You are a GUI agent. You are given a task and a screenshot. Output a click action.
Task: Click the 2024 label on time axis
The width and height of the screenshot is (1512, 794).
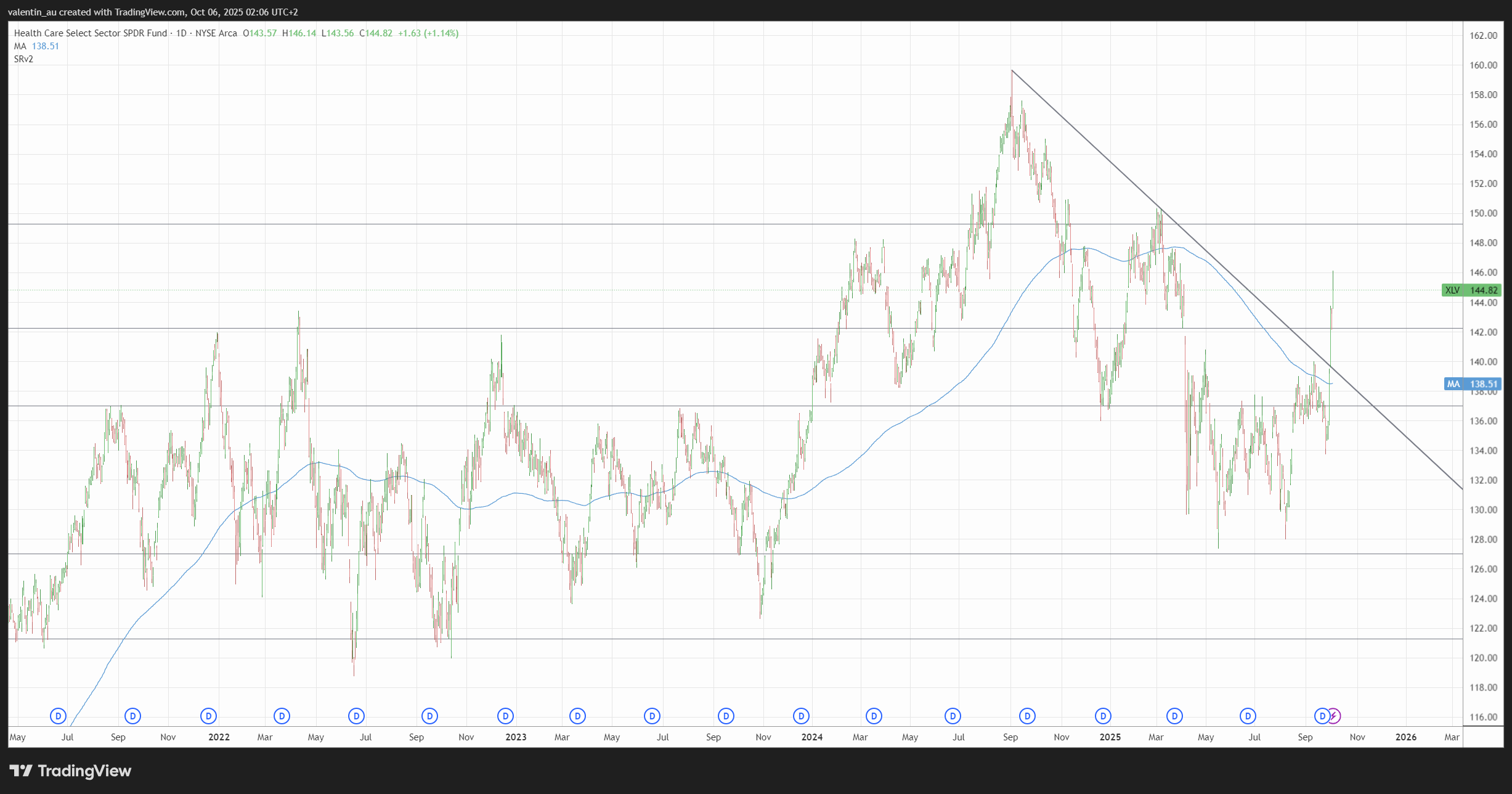pos(811,737)
